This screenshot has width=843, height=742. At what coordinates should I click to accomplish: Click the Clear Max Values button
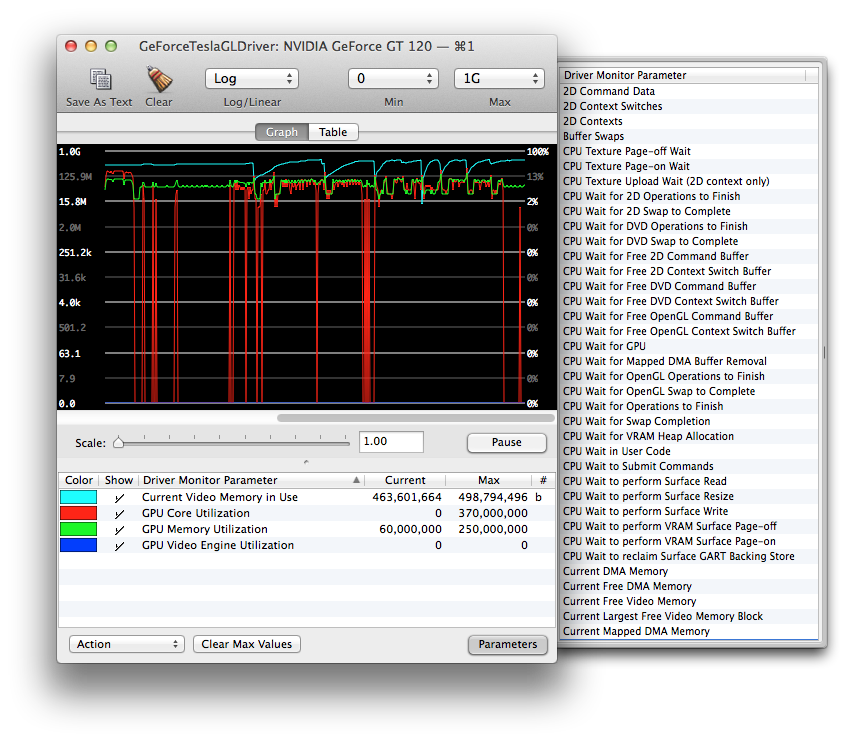[x=247, y=644]
